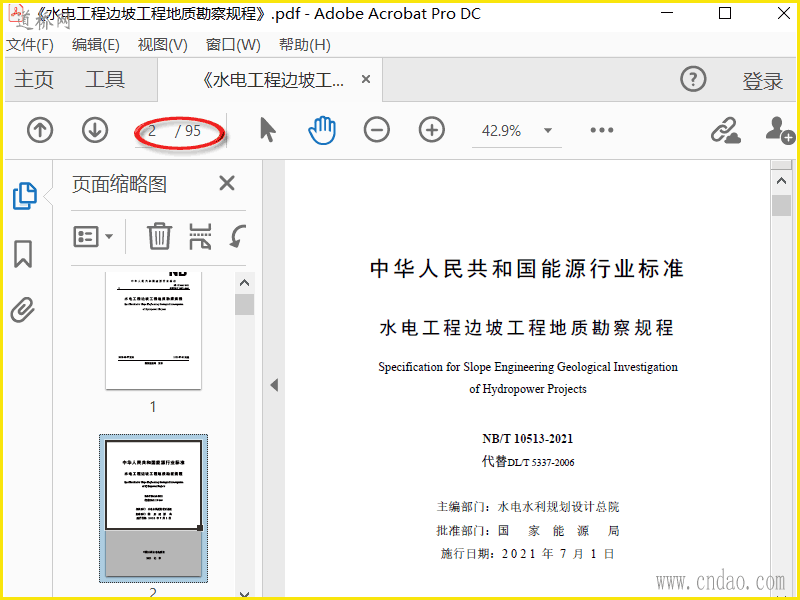Click the page thumbnails pane icon
The height and width of the screenshot is (600, 800).
(24, 196)
